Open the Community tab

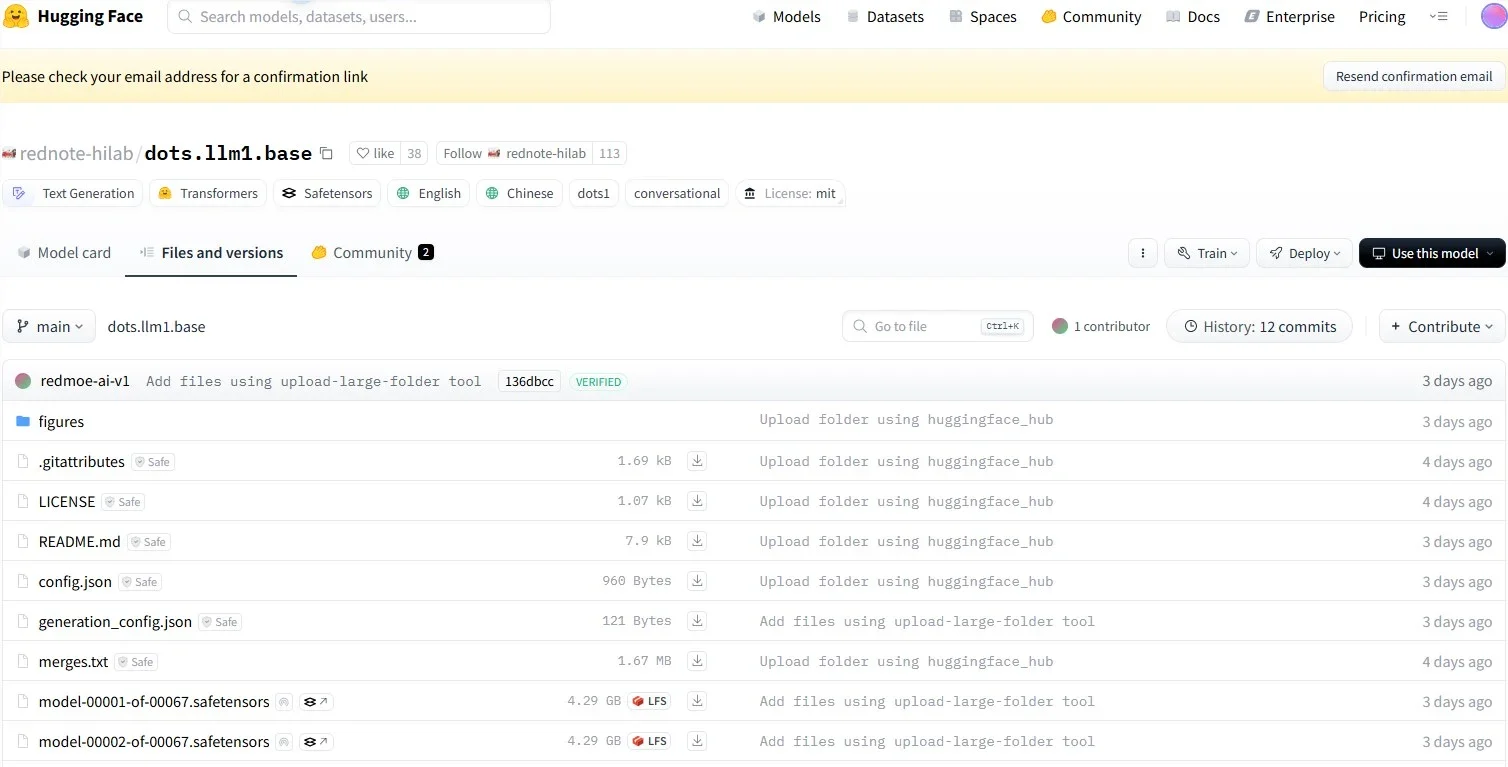point(372,253)
